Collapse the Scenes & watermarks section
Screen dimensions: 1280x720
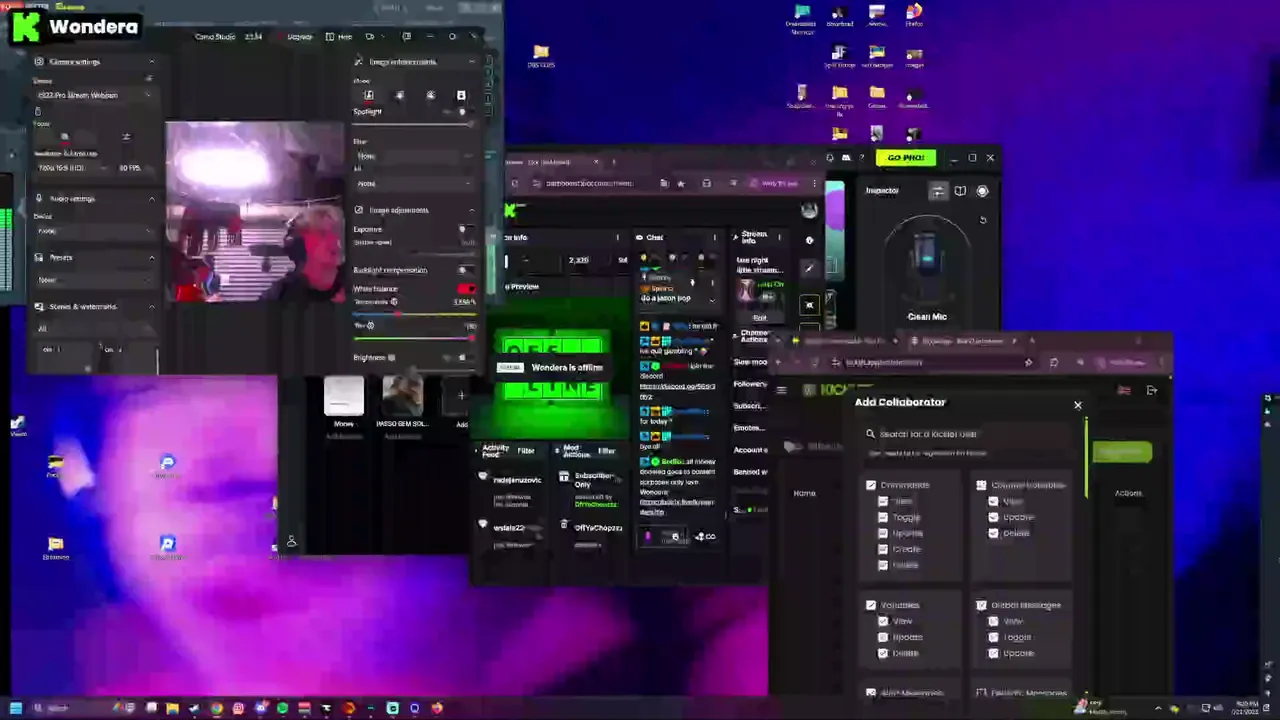151,307
